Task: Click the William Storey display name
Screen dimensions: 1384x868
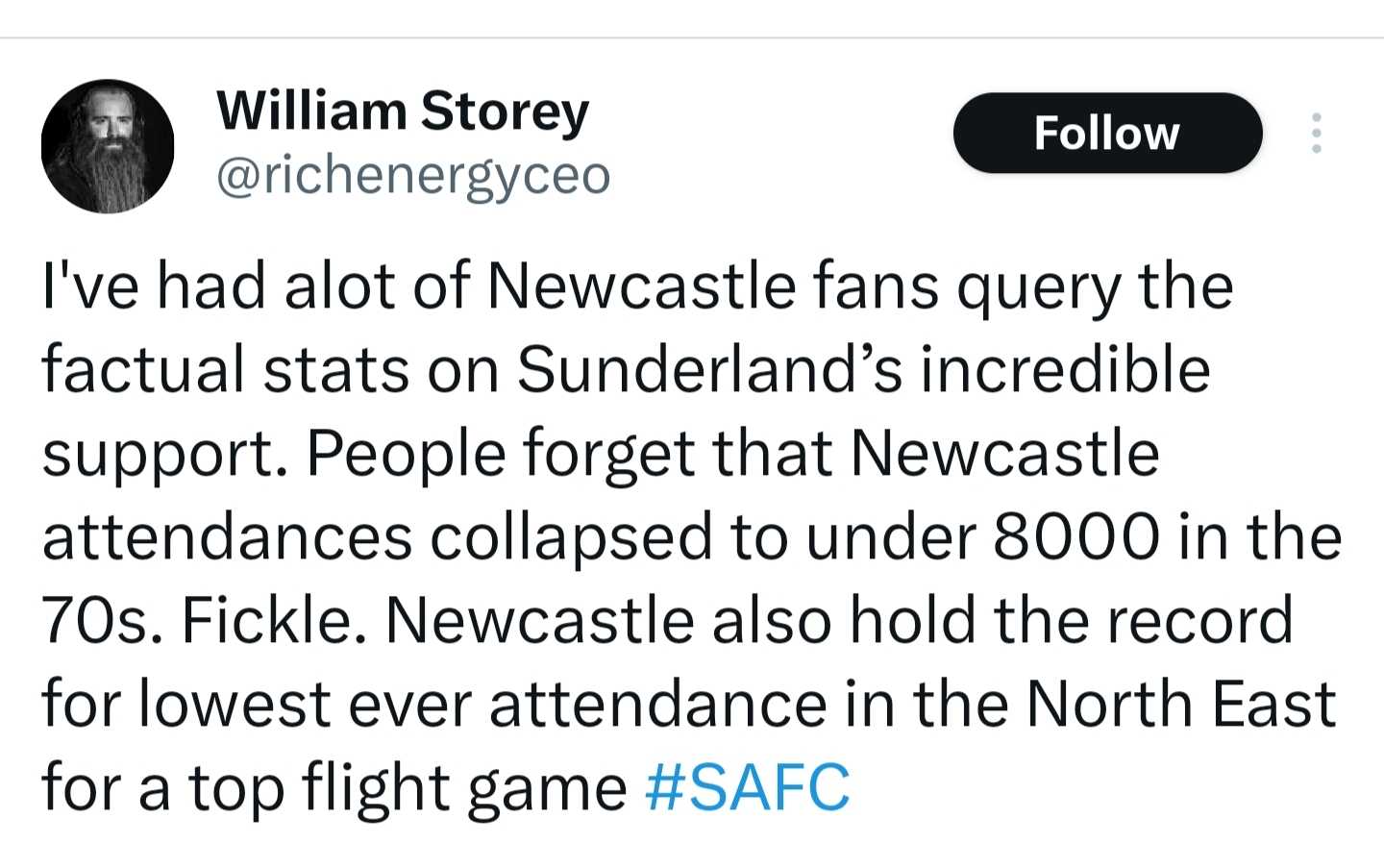Action: click(403, 112)
